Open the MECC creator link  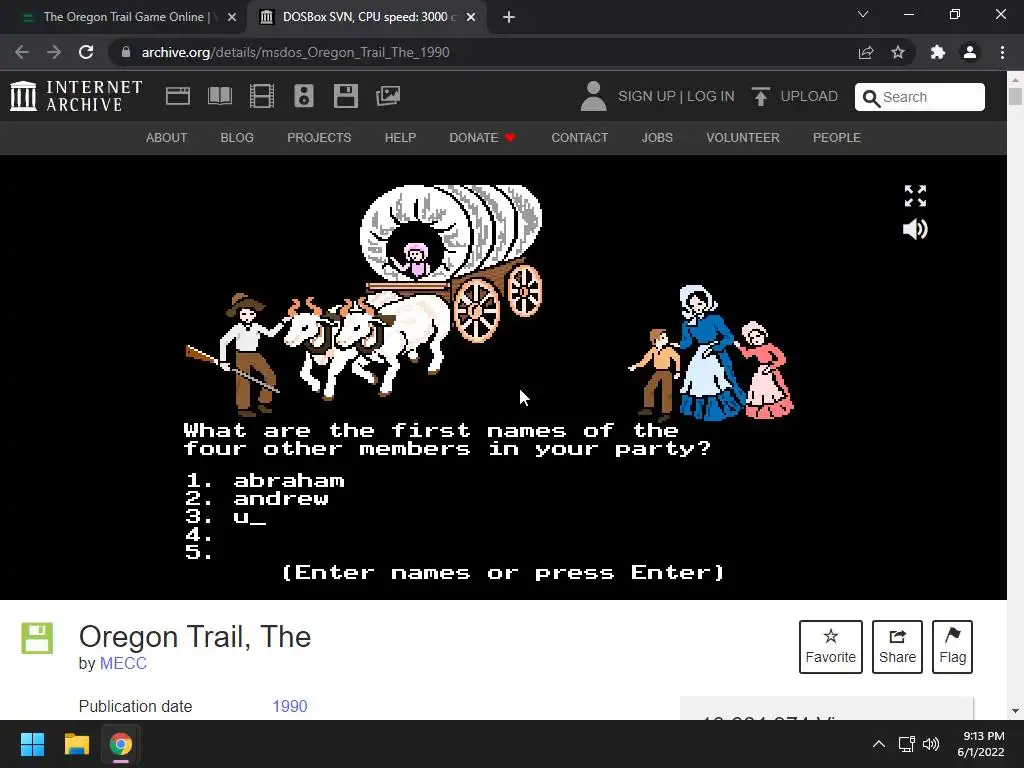click(123, 664)
